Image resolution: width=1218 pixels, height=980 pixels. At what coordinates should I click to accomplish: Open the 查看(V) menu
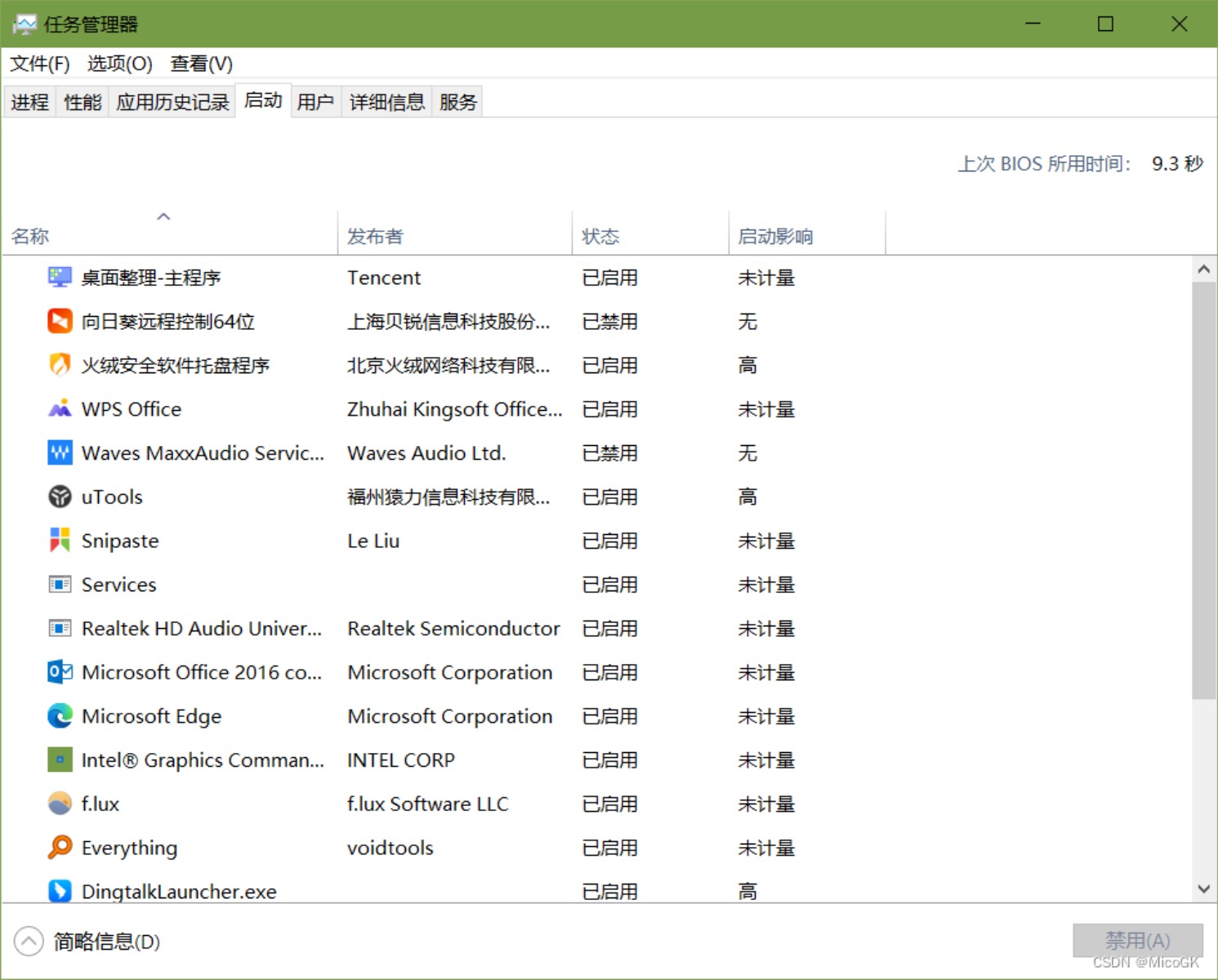click(201, 64)
